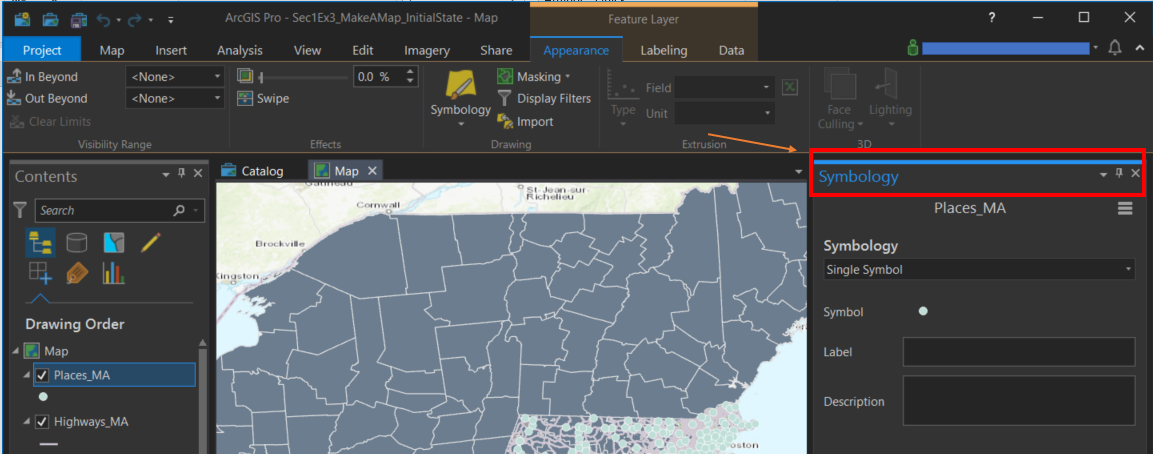This screenshot has height=454, width=1153.
Task: Click the Symbol point swatch in Symbology pane
Action: [923, 311]
